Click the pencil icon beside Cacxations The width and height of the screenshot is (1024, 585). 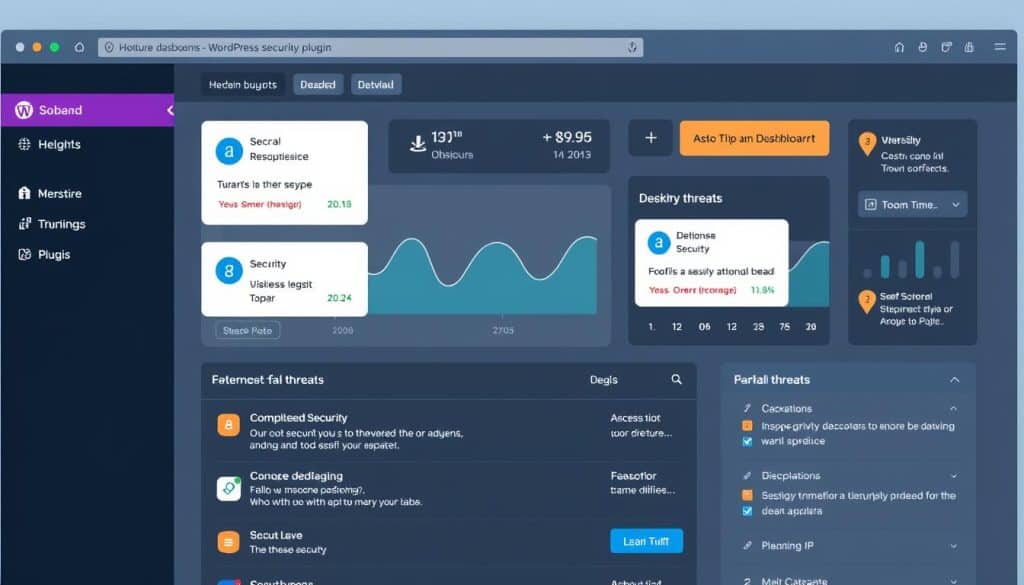pos(747,408)
